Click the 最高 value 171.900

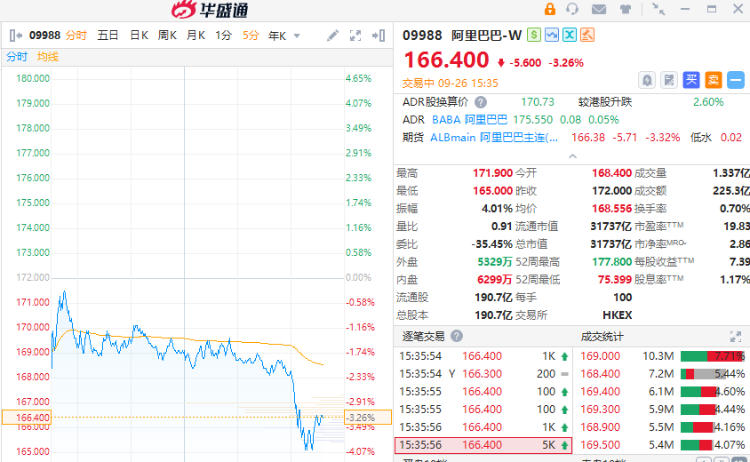[493, 173]
